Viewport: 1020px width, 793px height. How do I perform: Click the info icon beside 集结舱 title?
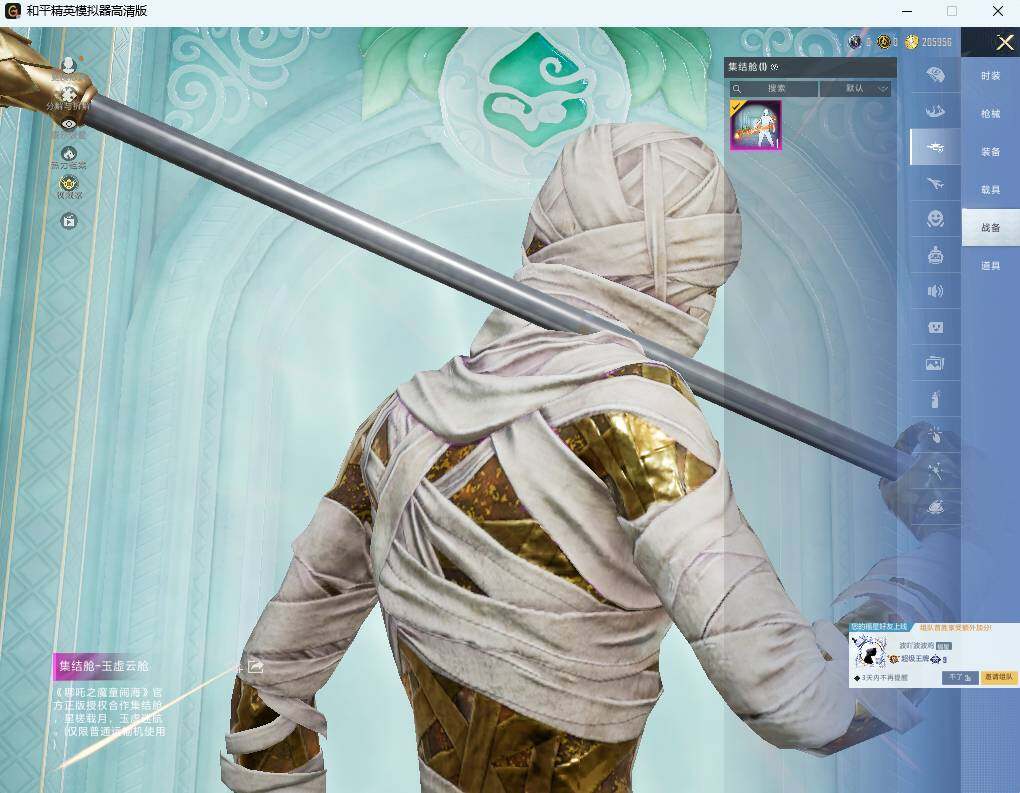(x=775, y=67)
